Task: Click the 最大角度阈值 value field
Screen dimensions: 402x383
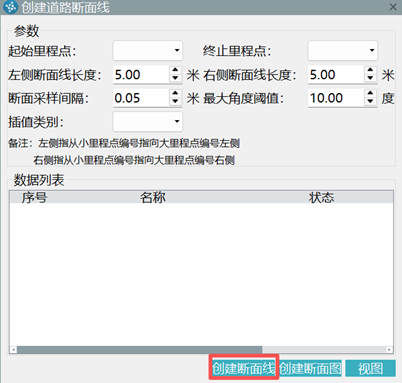Action: click(336, 98)
